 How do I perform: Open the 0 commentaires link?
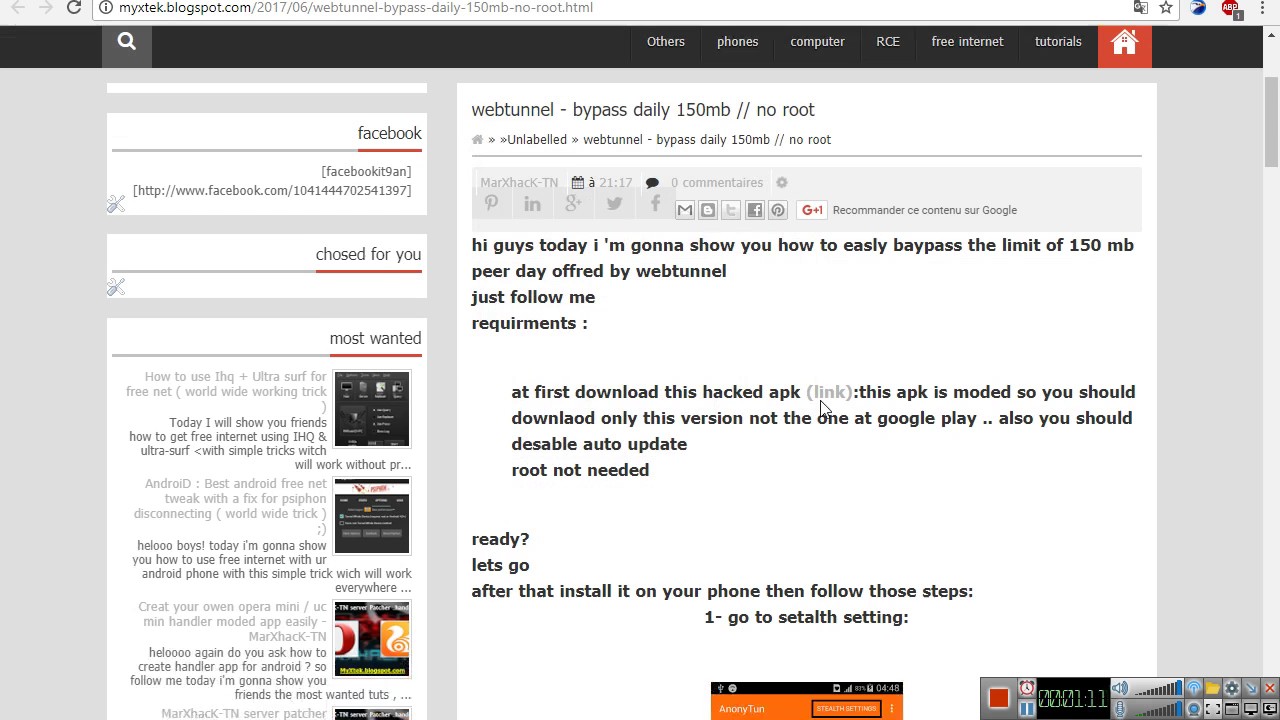click(717, 183)
